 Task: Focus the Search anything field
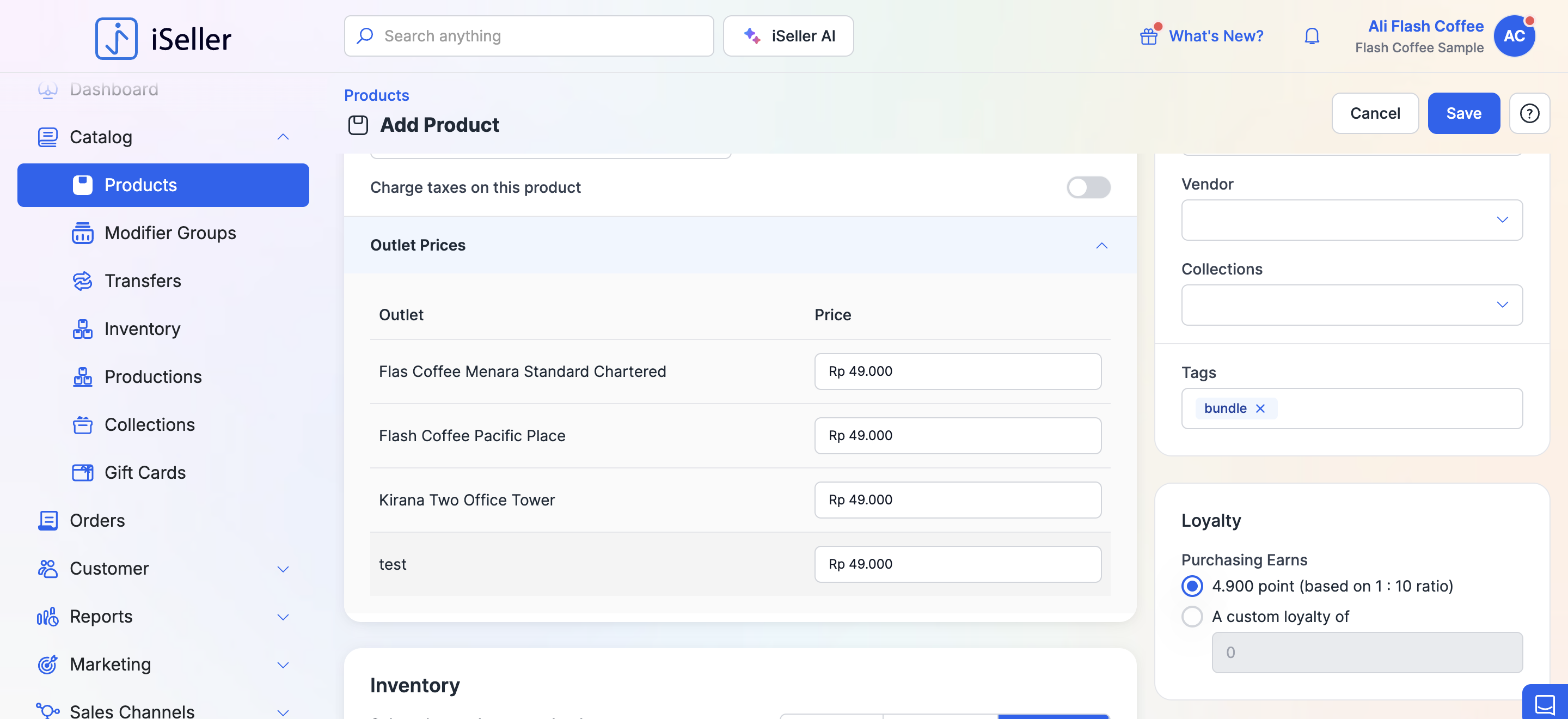click(x=528, y=36)
